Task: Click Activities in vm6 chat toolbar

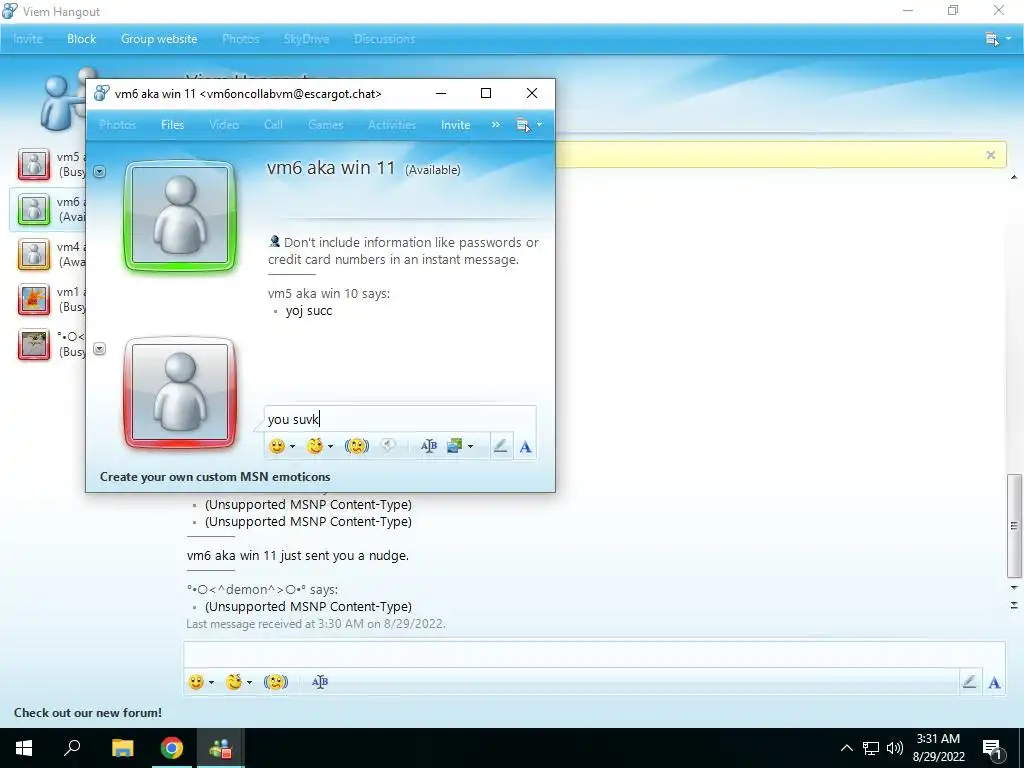Action: (x=392, y=125)
